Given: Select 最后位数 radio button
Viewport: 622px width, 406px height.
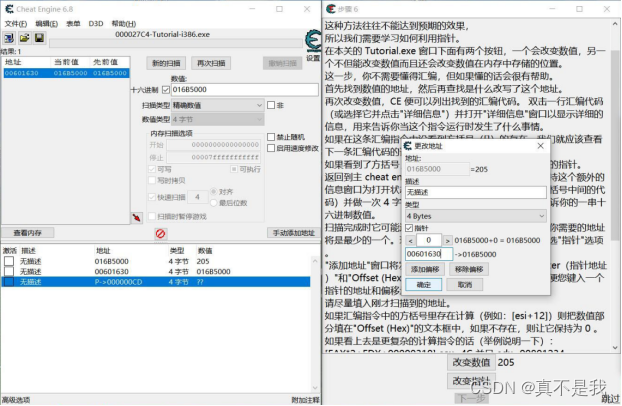Looking at the screenshot, I should 213,203.
